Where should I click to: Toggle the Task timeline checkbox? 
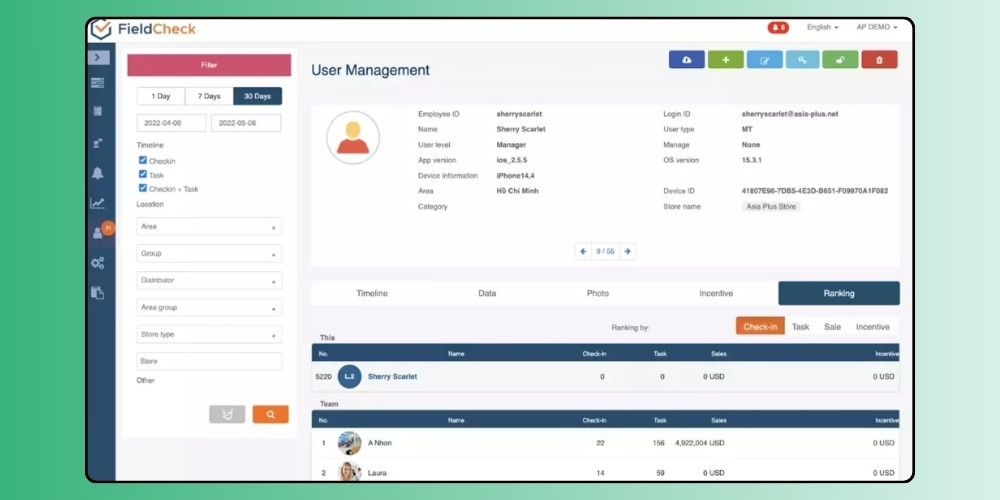point(143,174)
